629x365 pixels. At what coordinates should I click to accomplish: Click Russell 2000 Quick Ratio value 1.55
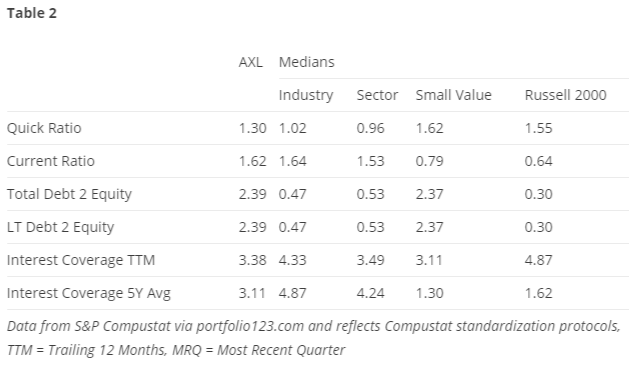(x=538, y=128)
